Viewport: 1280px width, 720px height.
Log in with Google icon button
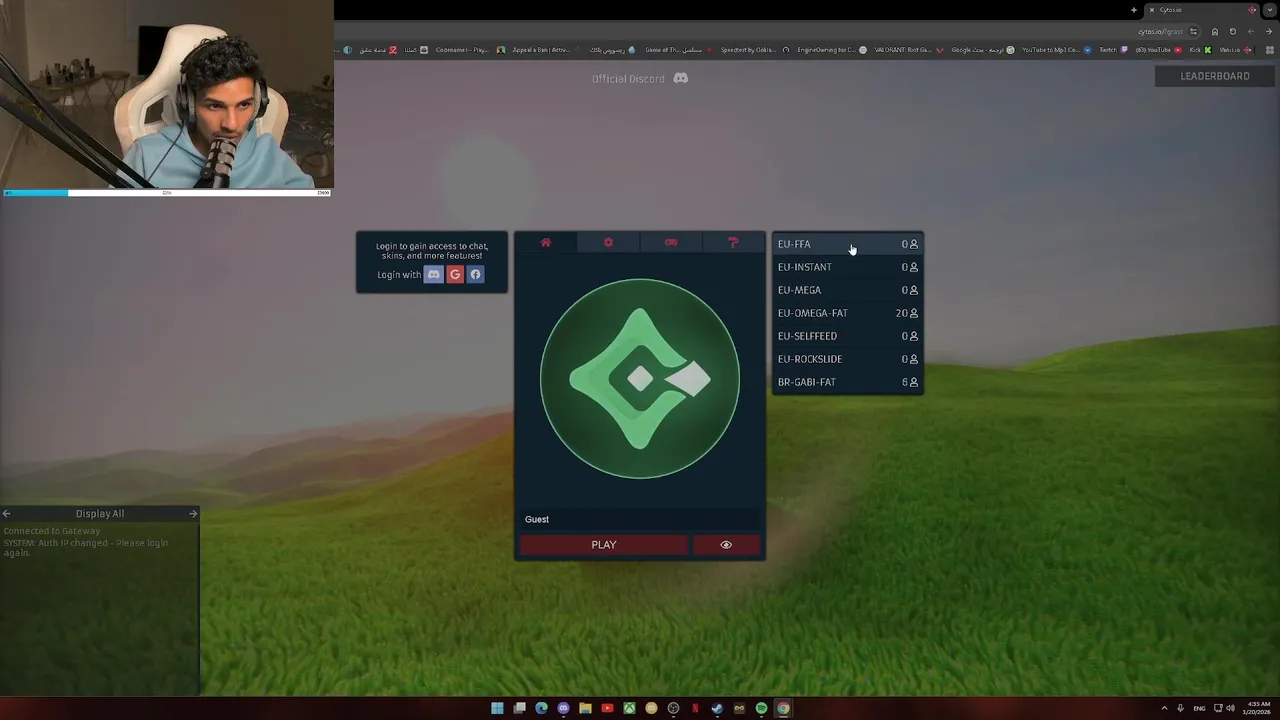[455, 274]
